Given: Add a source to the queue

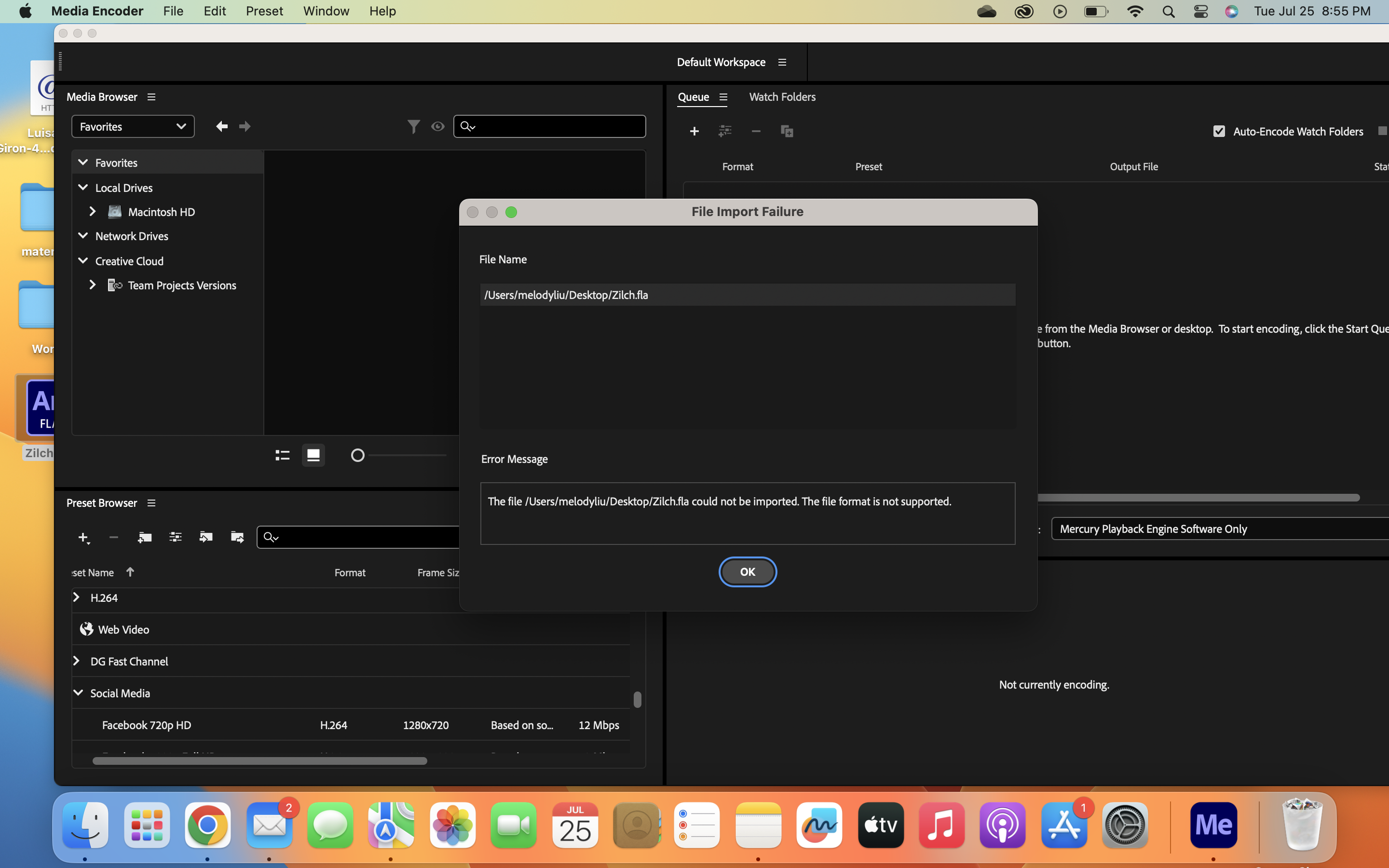Looking at the screenshot, I should click(694, 131).
